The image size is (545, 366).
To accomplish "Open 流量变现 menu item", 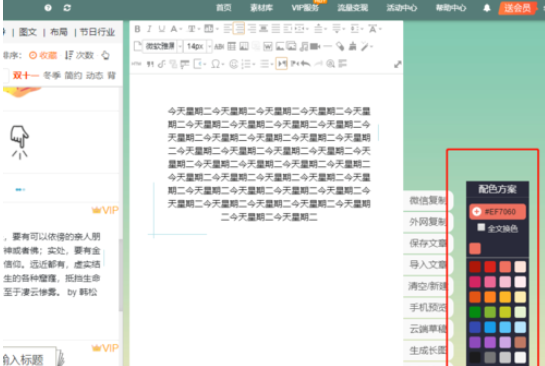I will [352, 8].
